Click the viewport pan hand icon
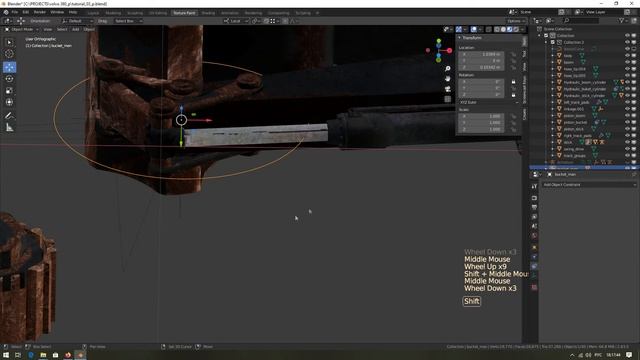640x360 pixels. pyautogui.click(x=448, y=78)
